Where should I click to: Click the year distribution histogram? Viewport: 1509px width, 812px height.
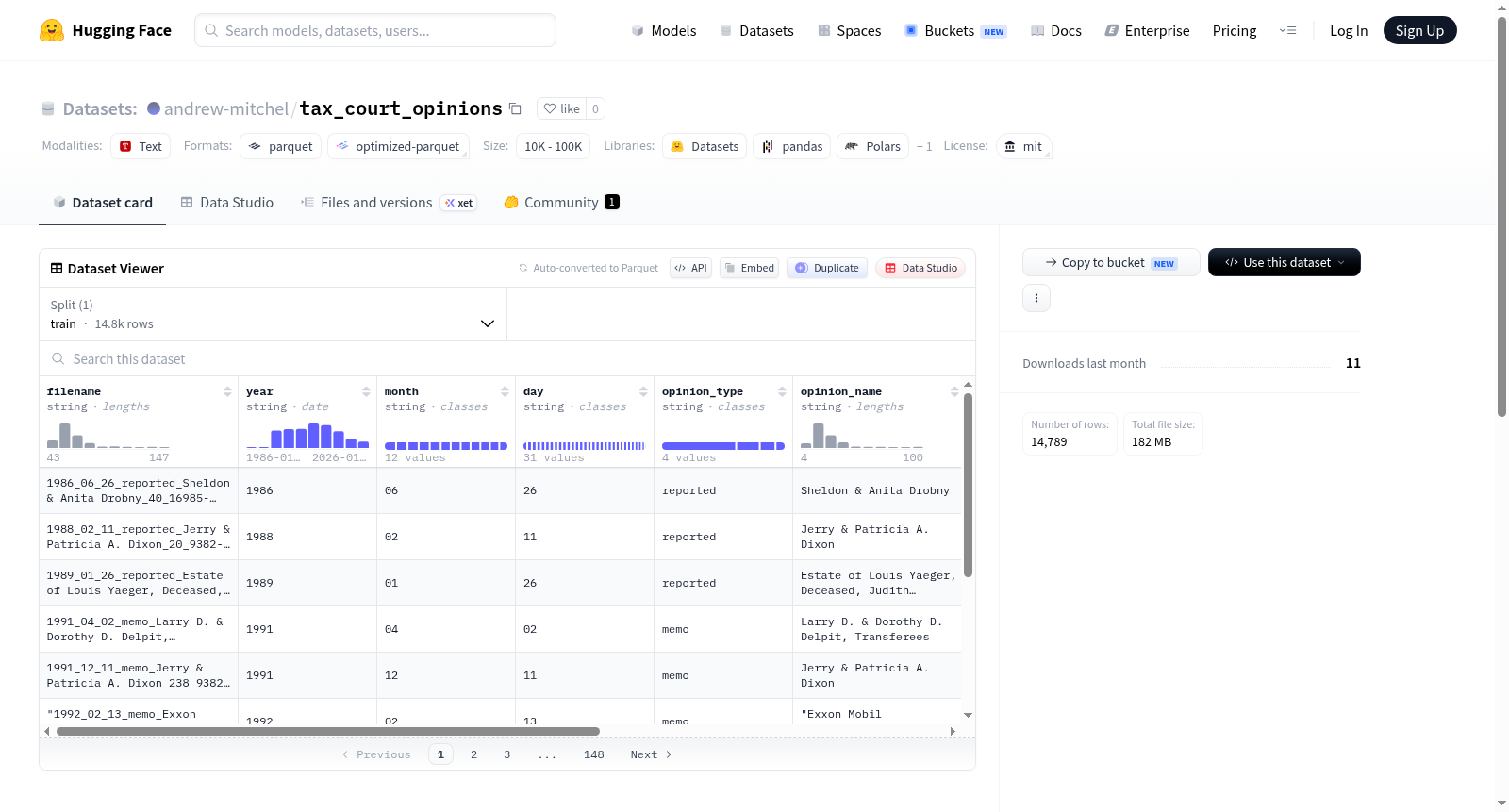(x=307, y=436)
